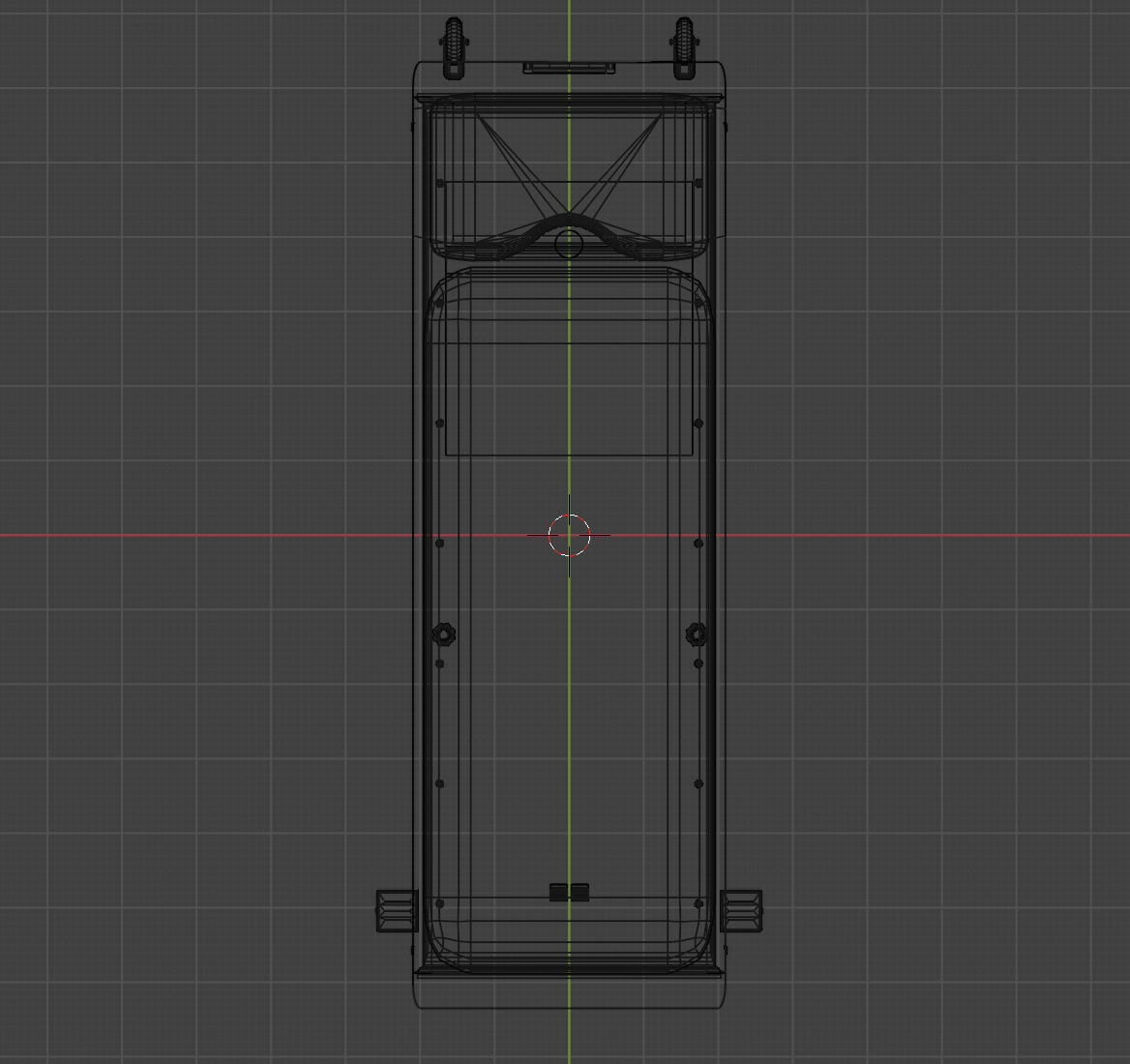Select the small circle below the curved arch

569,244
